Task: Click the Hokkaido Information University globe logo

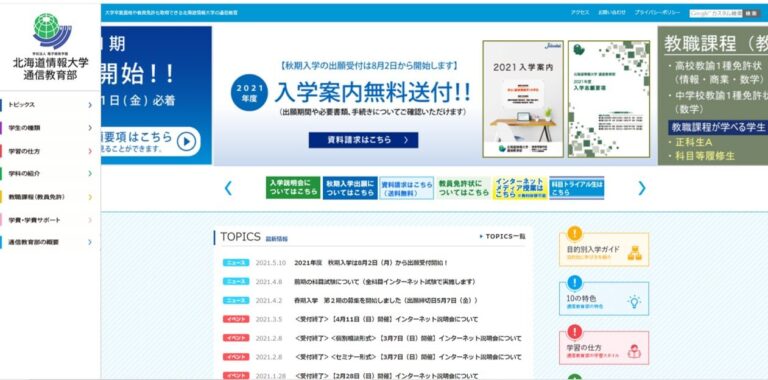Action: pos(52,31)
